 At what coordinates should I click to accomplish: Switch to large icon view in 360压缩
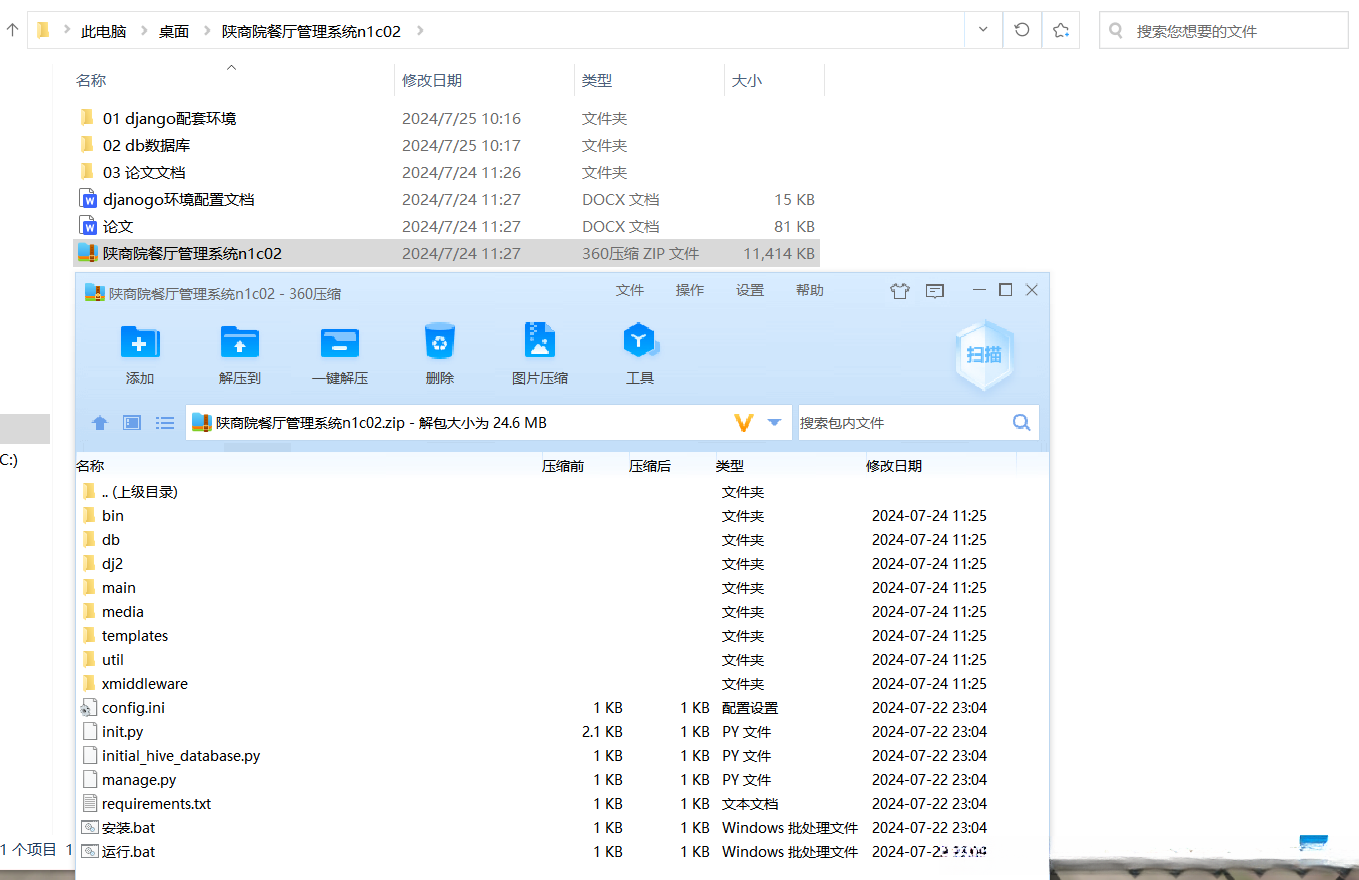click(132, 423)
